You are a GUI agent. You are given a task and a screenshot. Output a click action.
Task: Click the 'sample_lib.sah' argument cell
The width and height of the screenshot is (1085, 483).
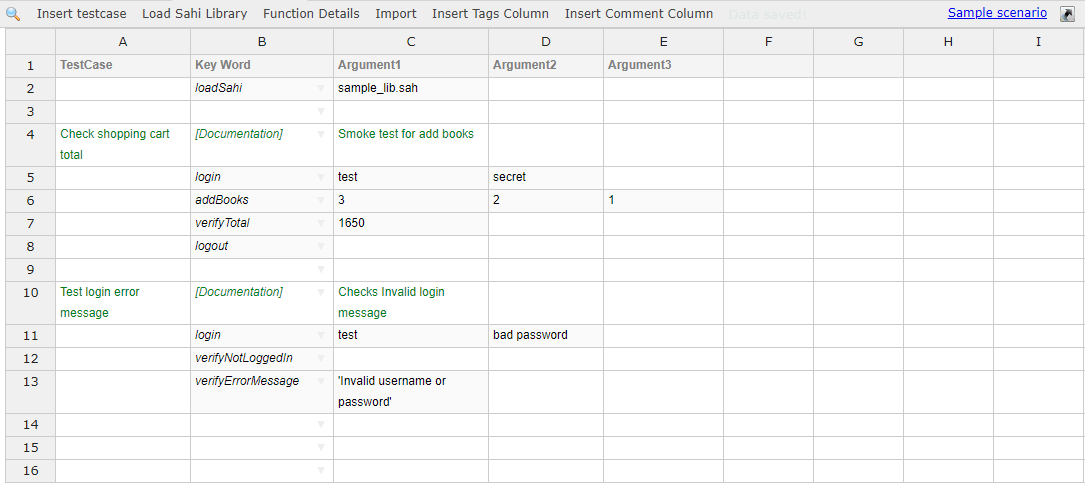(410, 88)
